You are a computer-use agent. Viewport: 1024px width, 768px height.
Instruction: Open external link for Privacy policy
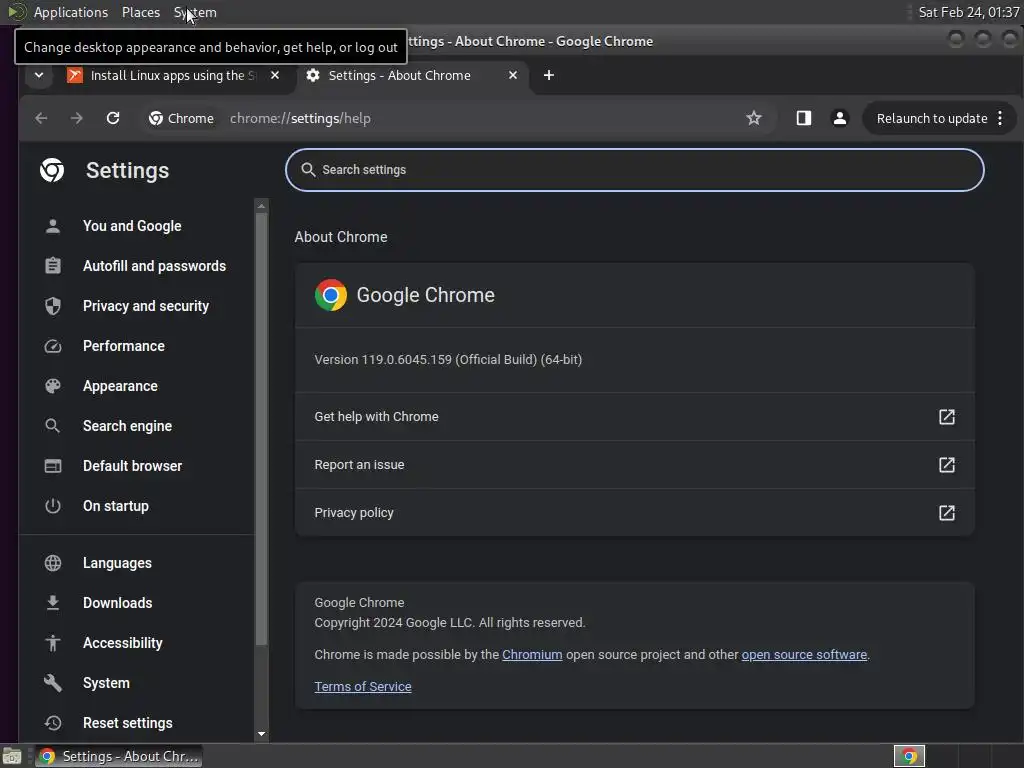tap(946, 513)
